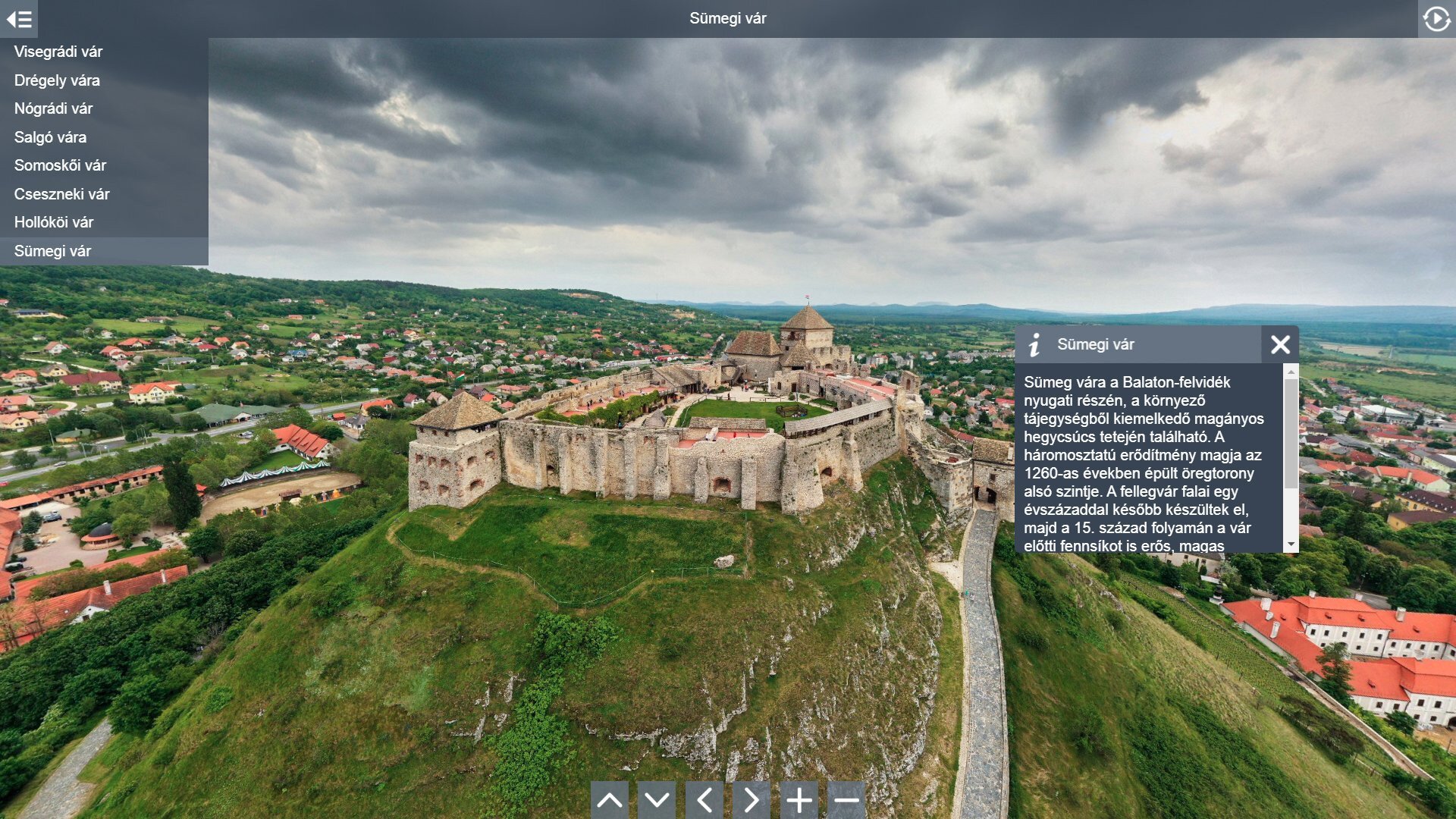Screen dimensions: 1456x819
Task: Start the auto-rotate play icon
Action: coord(1436,19)
